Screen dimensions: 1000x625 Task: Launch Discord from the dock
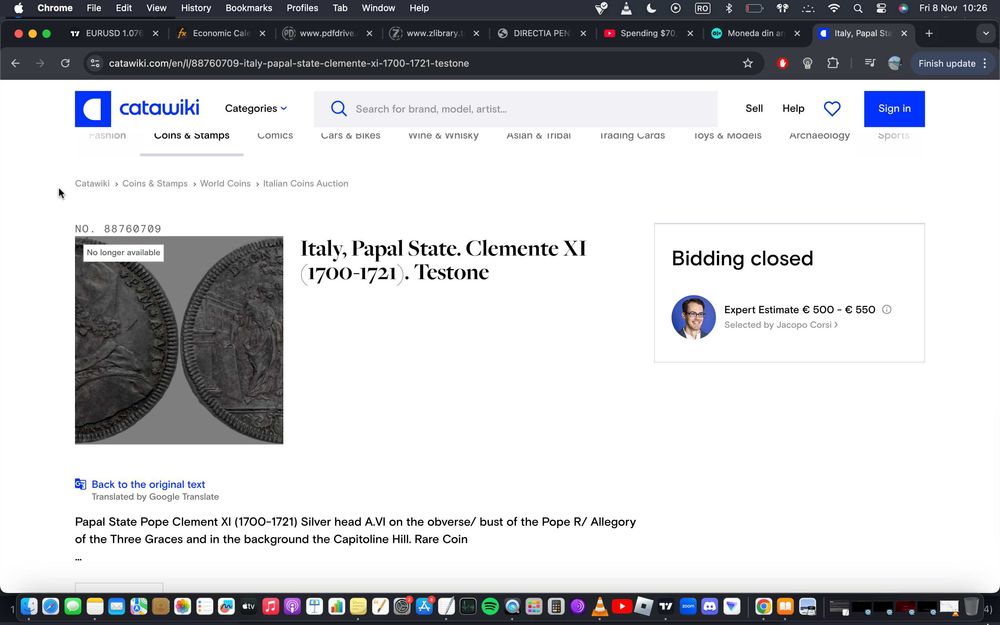(x=710, y=606)
